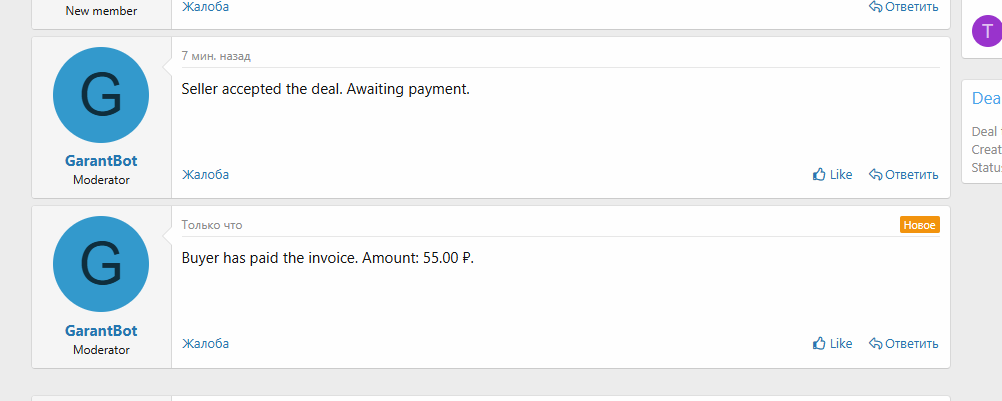Click the reply arrow icon under "Awaiting payment" post
This screenshot has height=401, width=1002.
[x=875, y=175]
